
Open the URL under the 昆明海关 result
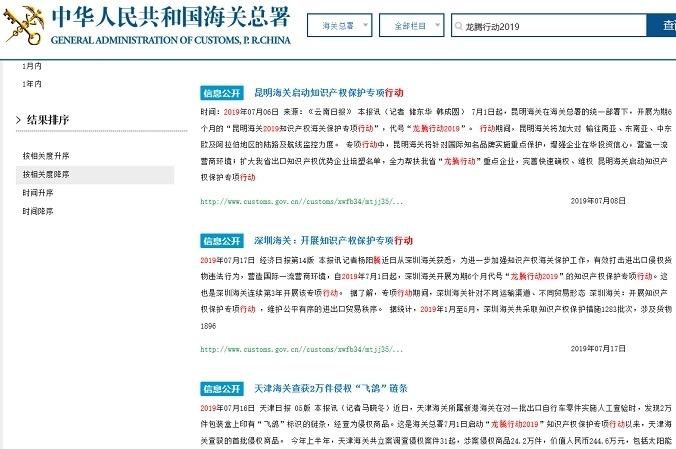point(301,201)
